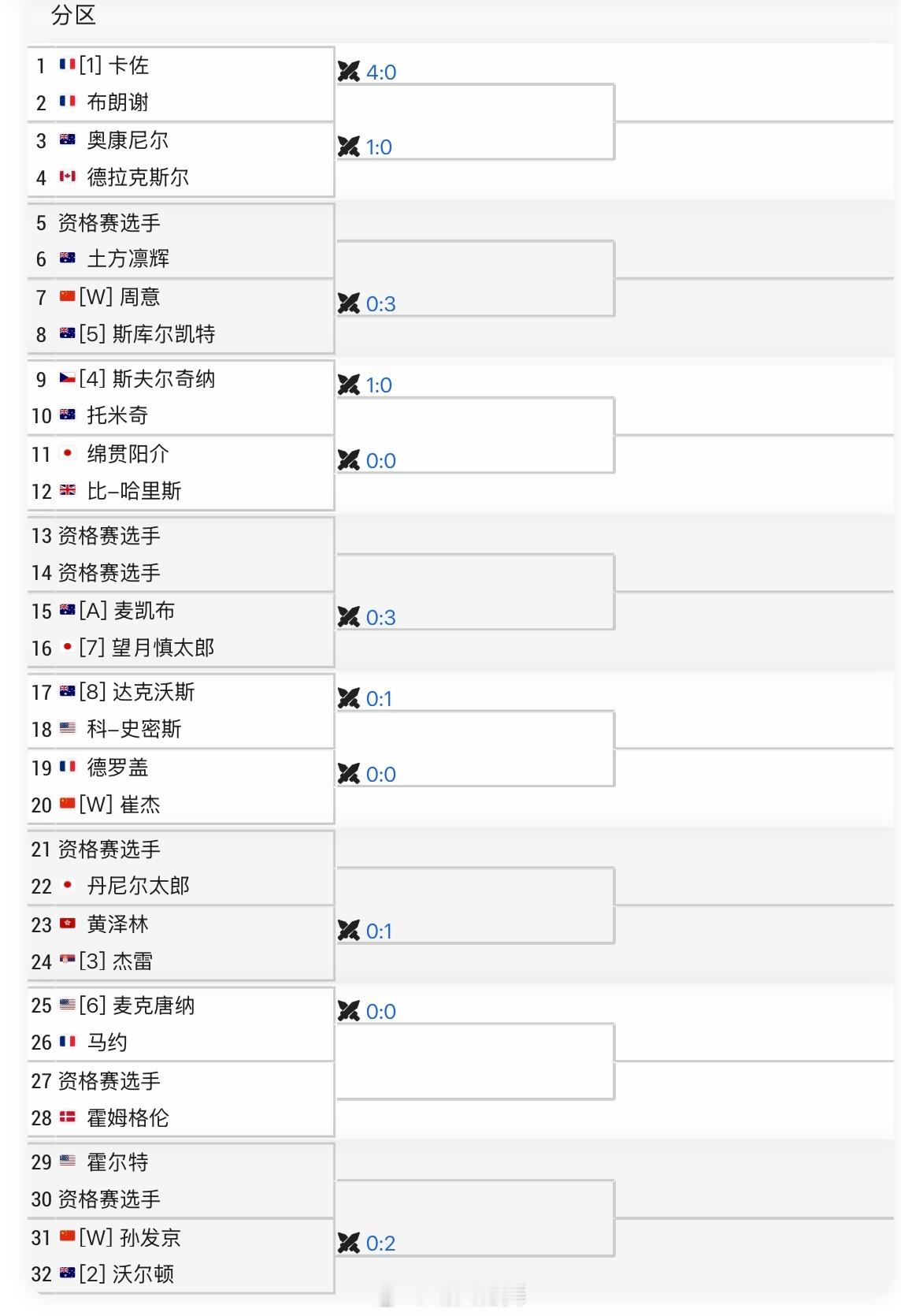901x1316 pixels.
Task: Select player 霍姆格伦 in row 28
Action: [128, 1118]
